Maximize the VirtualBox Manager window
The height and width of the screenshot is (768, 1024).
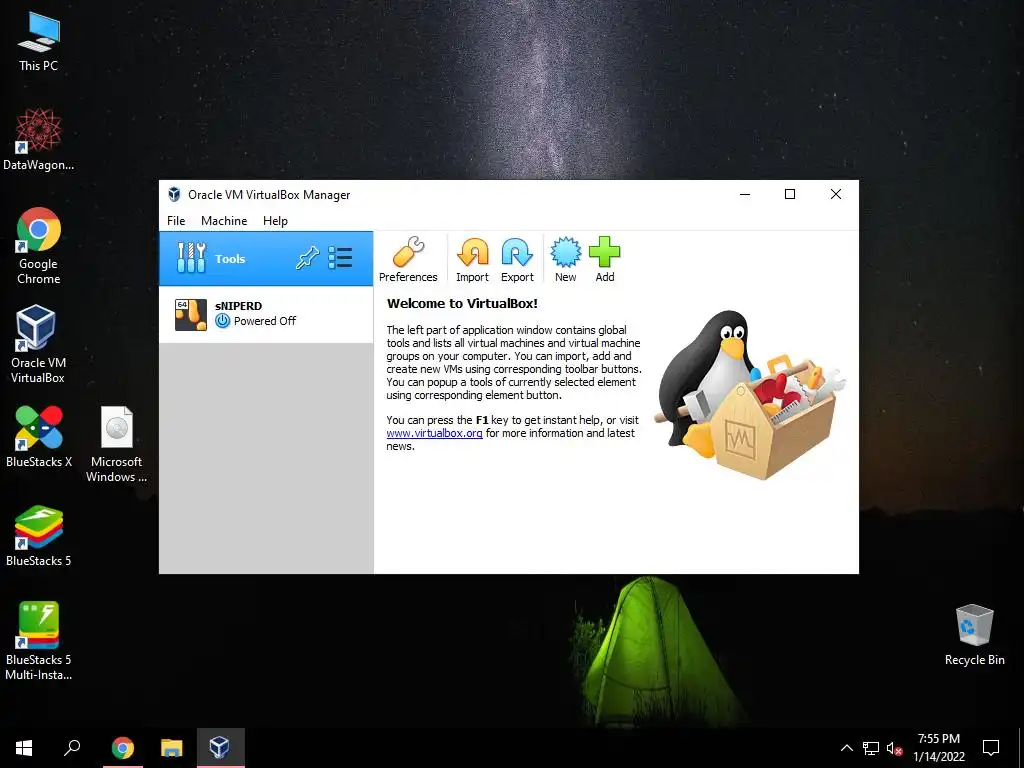tap(790, 194)
